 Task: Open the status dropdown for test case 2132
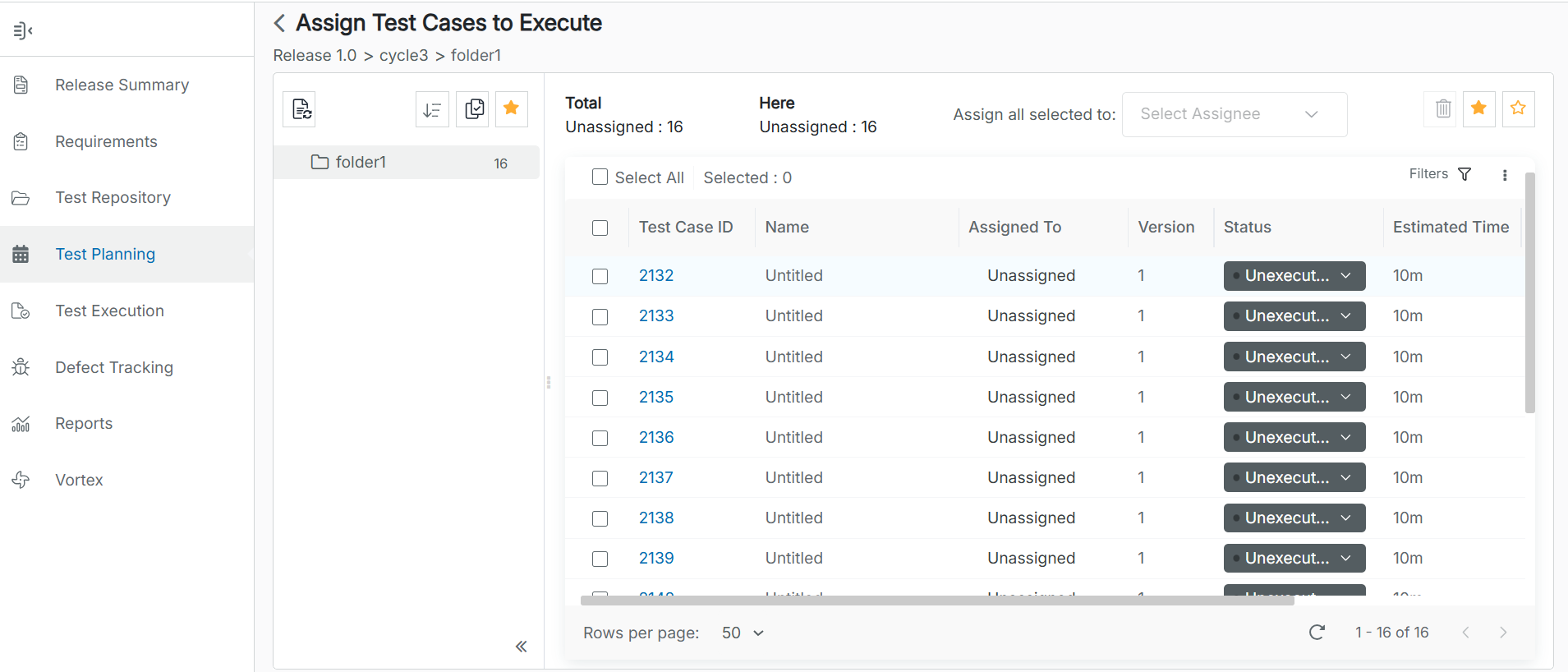1294,276
